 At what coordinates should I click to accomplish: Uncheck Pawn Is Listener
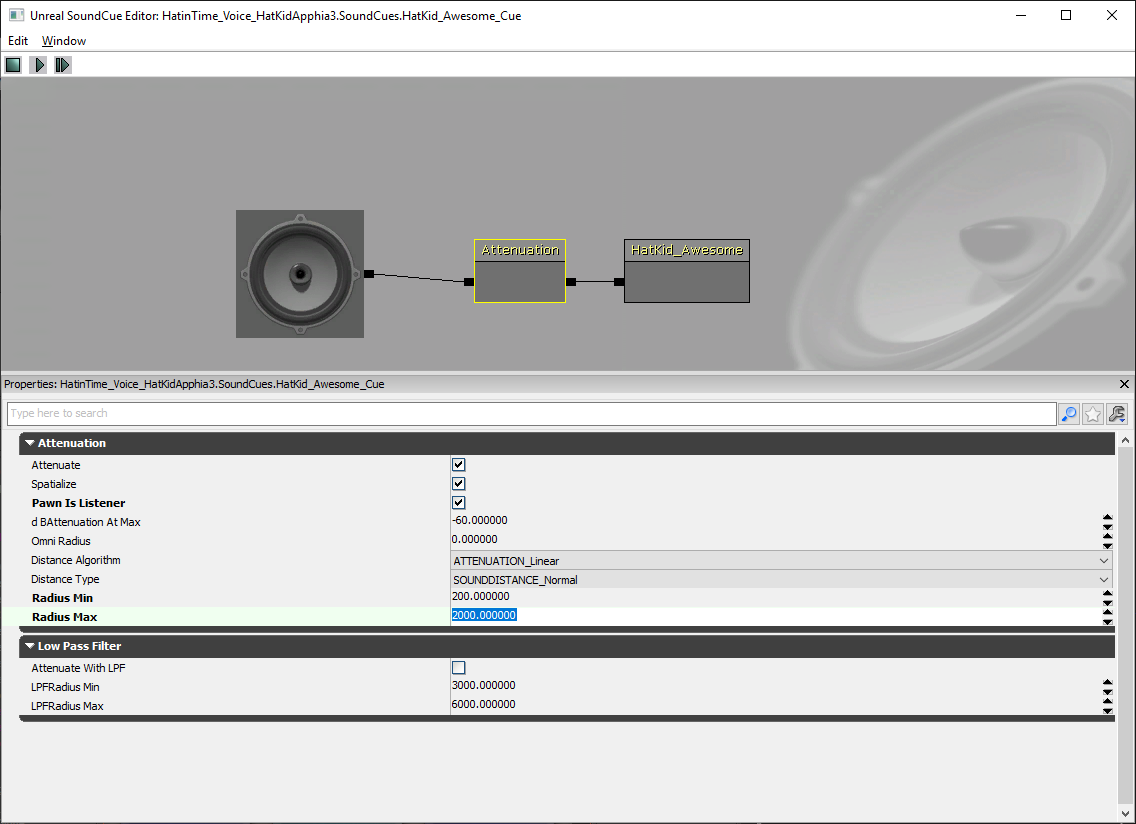tap(459, 502)
